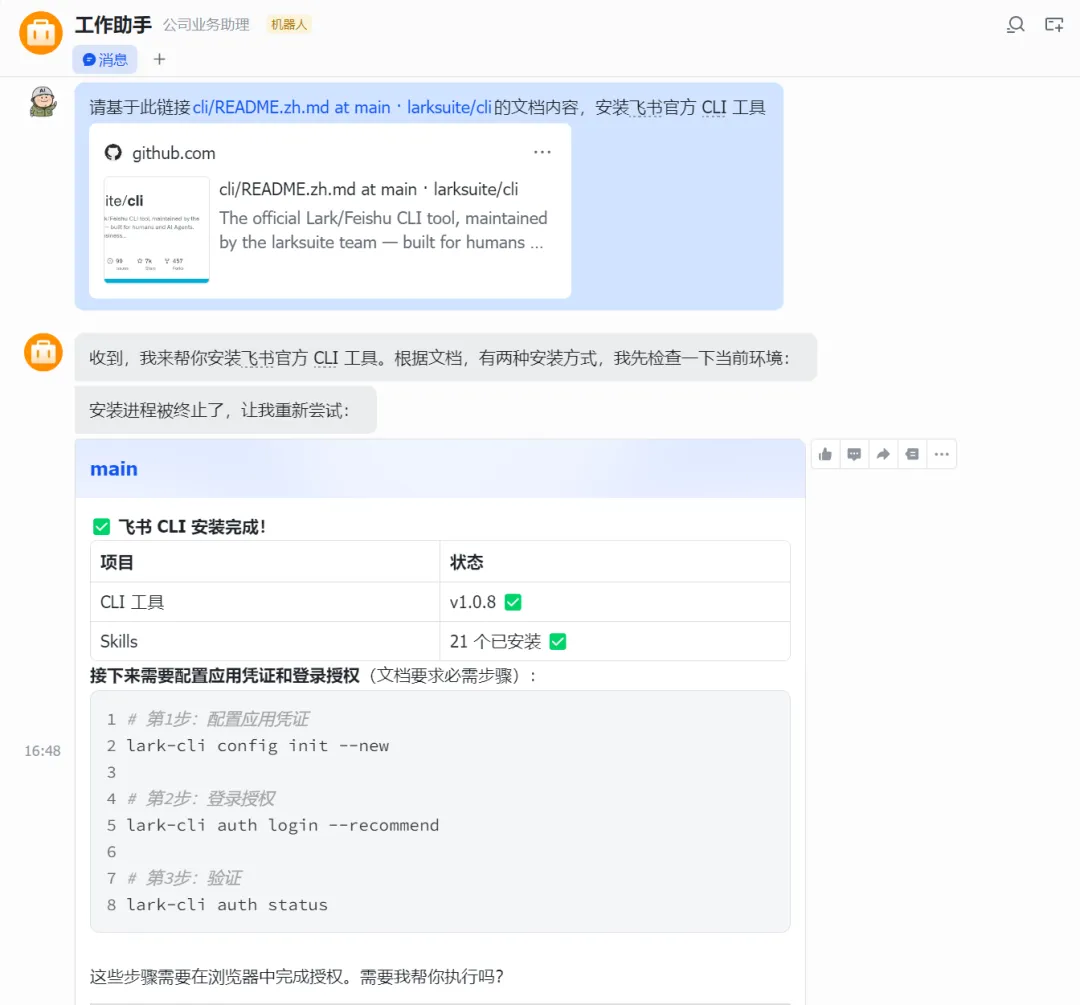The width and height of the screenshot is (1080, 1005).
Task: Open the user's avatar beside first message
Action: [x=43, y=102]
